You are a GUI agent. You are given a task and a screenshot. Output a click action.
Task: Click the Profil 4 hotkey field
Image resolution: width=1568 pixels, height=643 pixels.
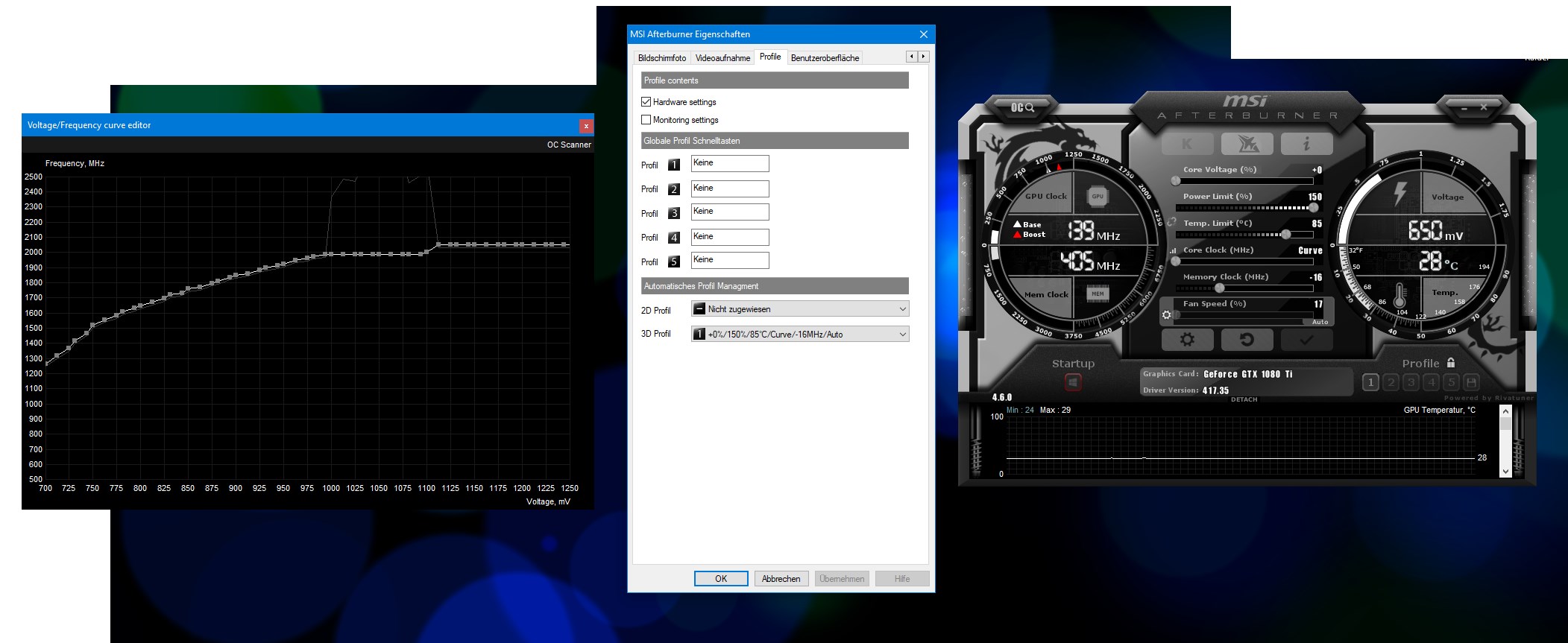730,237
